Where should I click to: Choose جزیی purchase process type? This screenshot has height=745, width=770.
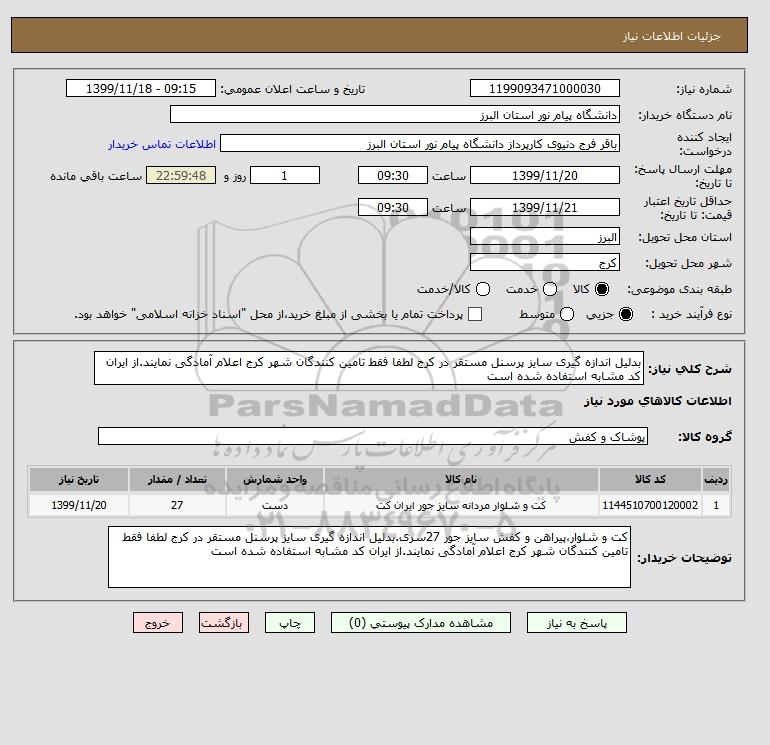click(x=626, y=314)
